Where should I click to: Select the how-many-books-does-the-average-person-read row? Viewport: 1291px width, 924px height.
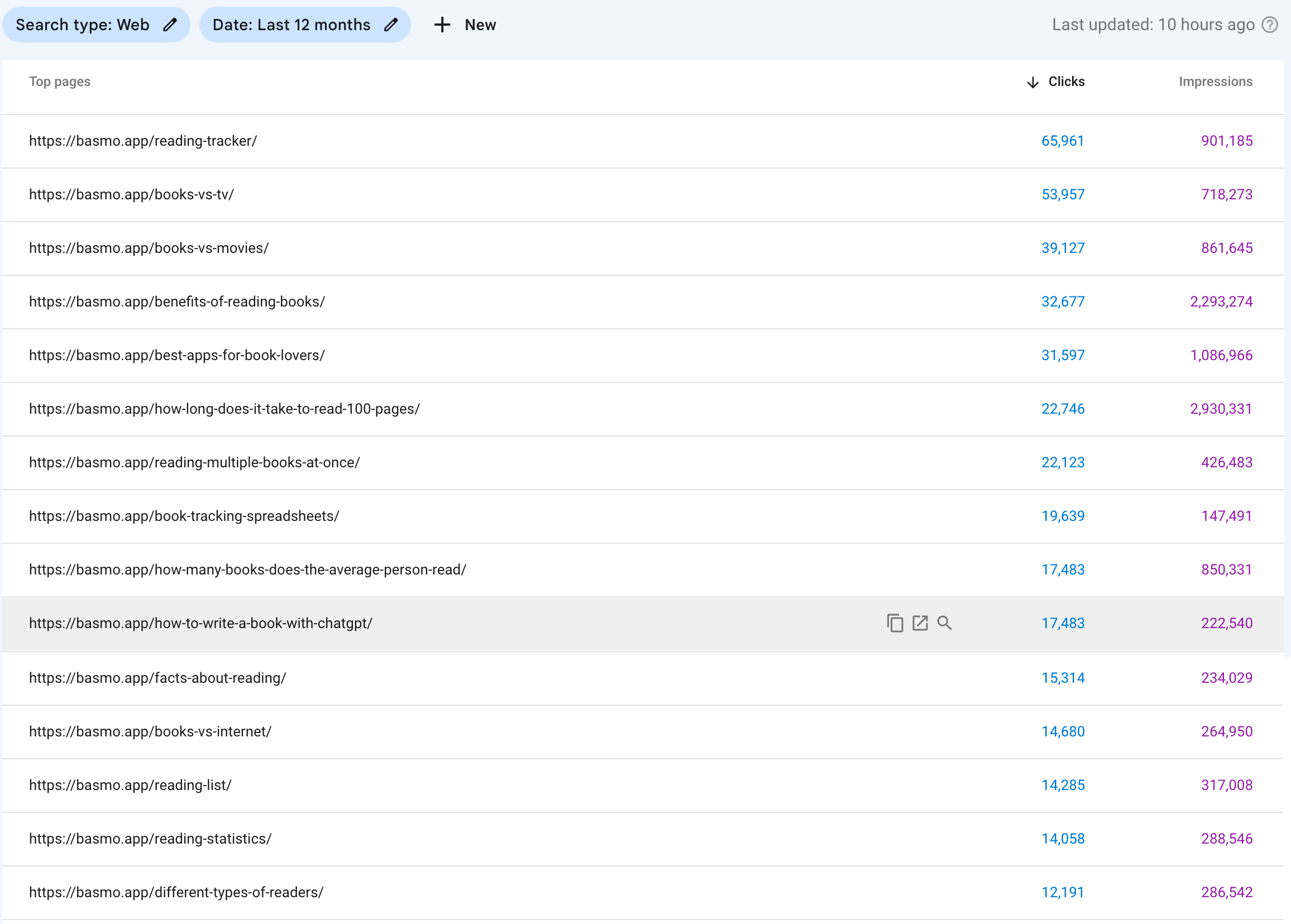pos(643,569)
